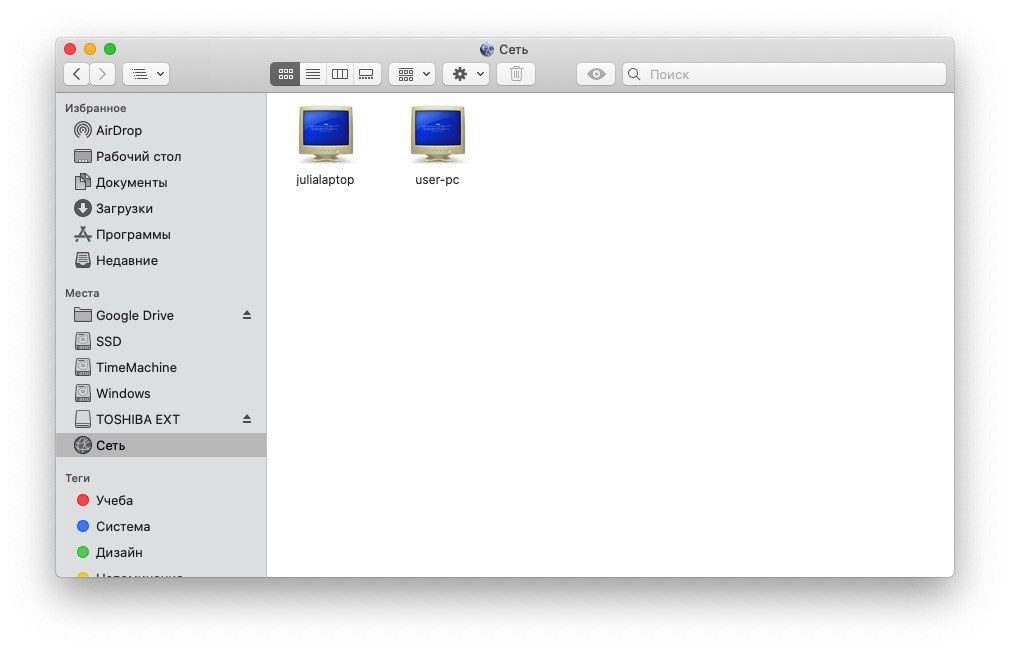Click the trash delete toolbar button
The width and height of the screenshot is (1010, 651).
click(516, 74)
